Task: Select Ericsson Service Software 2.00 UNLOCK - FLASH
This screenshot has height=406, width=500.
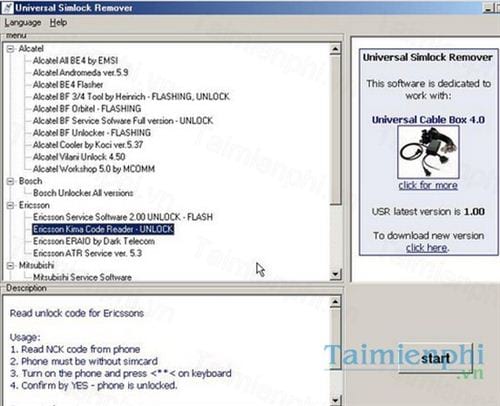Action: 123,217
